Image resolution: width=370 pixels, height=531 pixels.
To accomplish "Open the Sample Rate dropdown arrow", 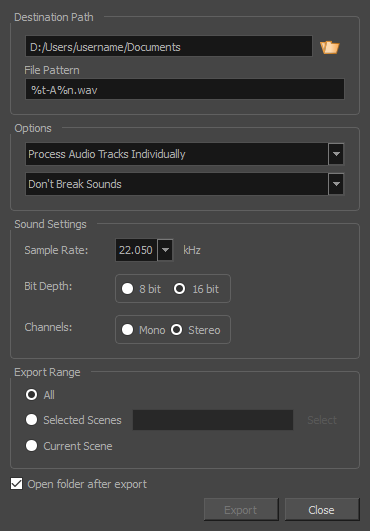I will pos(165,250).
